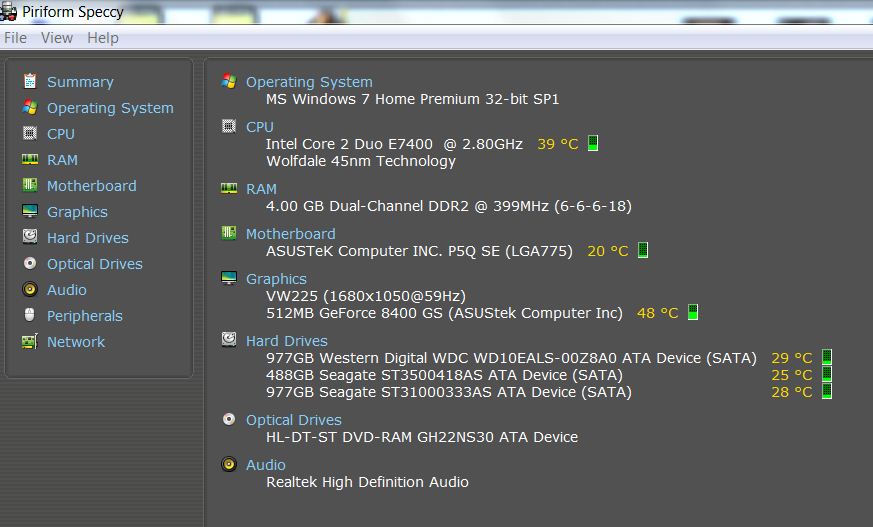873x527 pixels.
Task: Show Optical Drives section from sidebar
Action: (x=95, y=264)
